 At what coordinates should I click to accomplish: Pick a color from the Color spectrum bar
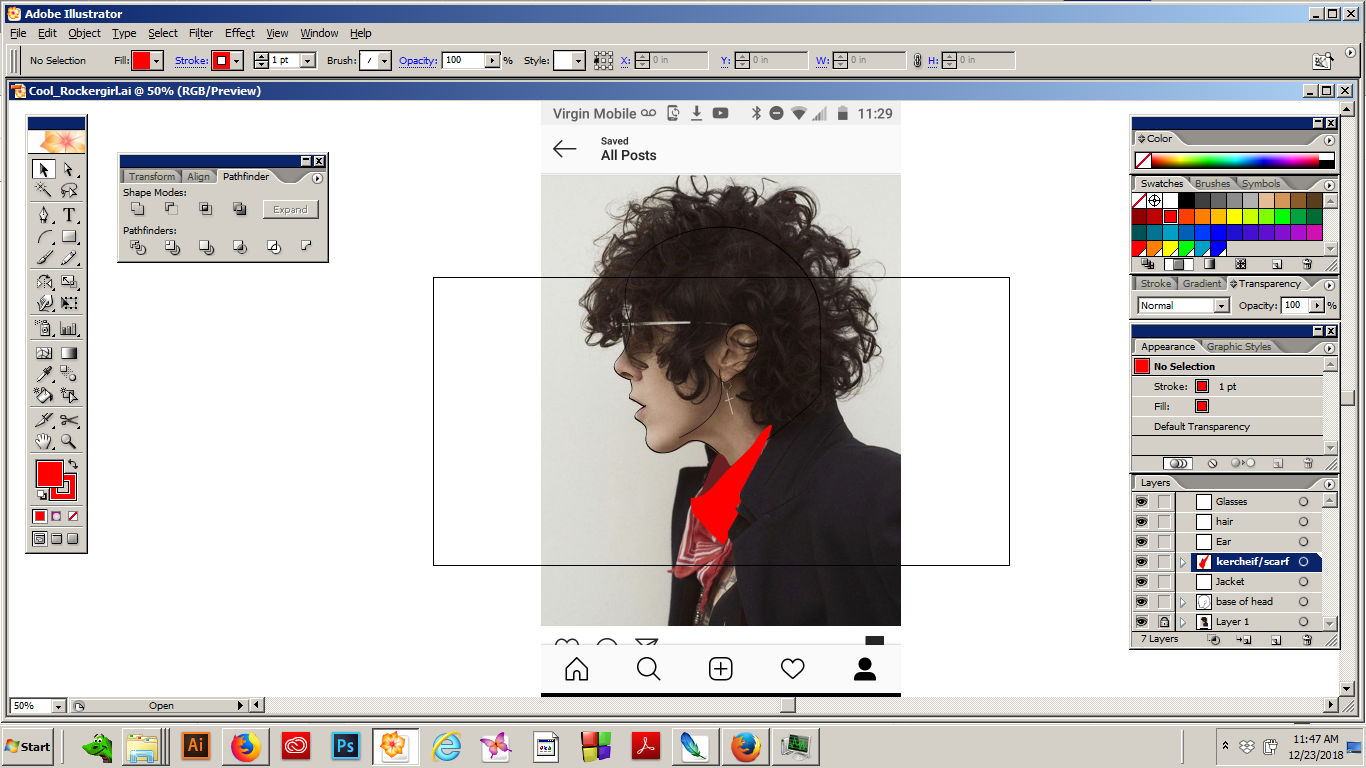tap(1235, 160)
